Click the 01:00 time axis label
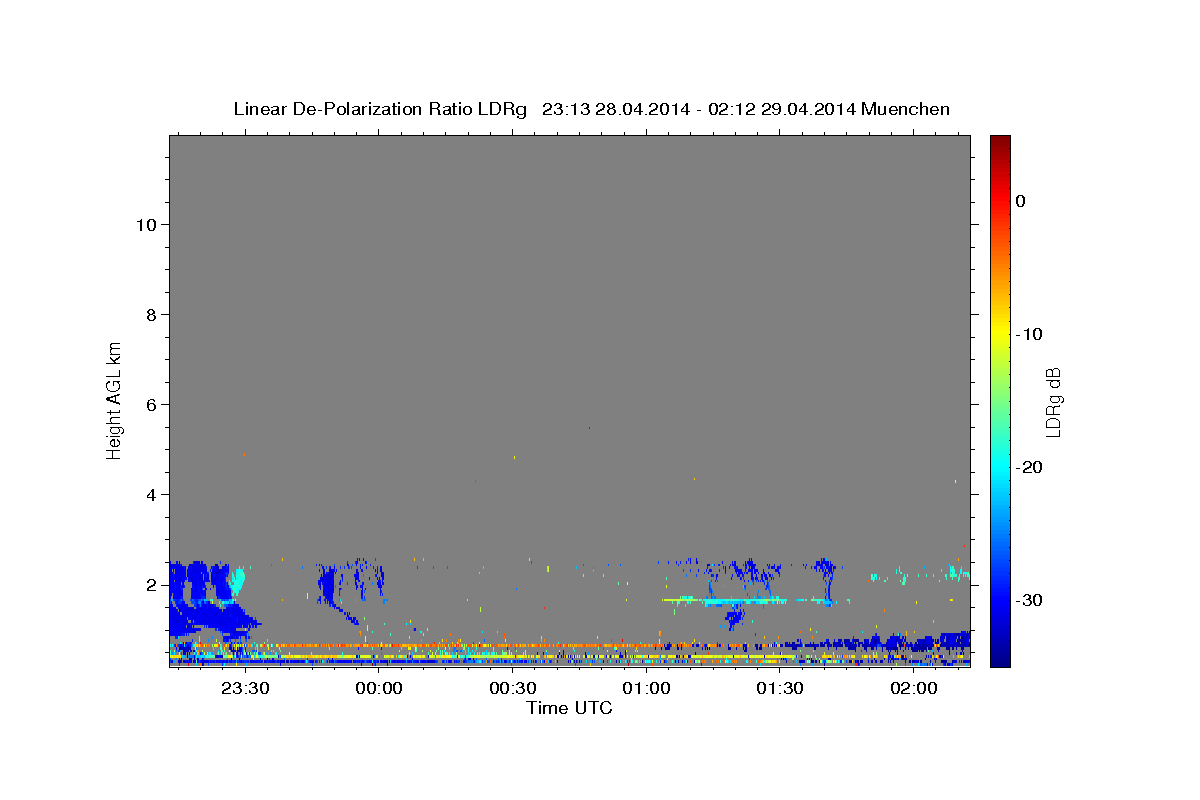 click(x=646, y=688)
